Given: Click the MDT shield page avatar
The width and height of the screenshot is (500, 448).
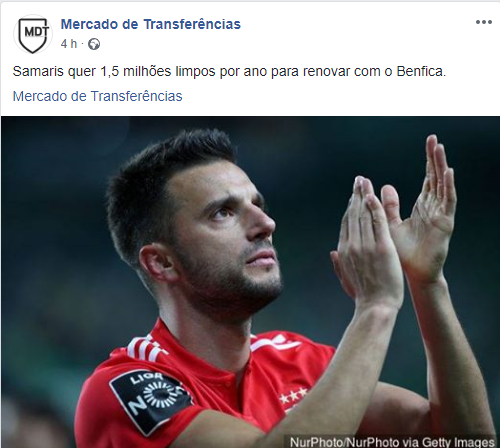Looking at the screenshot, I should (x=33, y=34).
